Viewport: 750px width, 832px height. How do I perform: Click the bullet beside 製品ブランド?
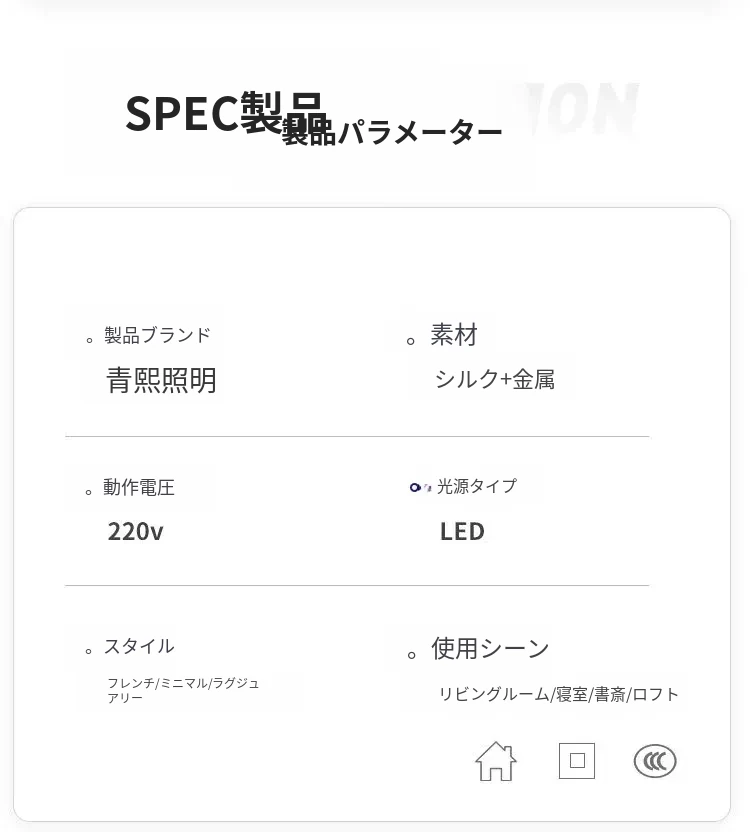coord(90,340)
